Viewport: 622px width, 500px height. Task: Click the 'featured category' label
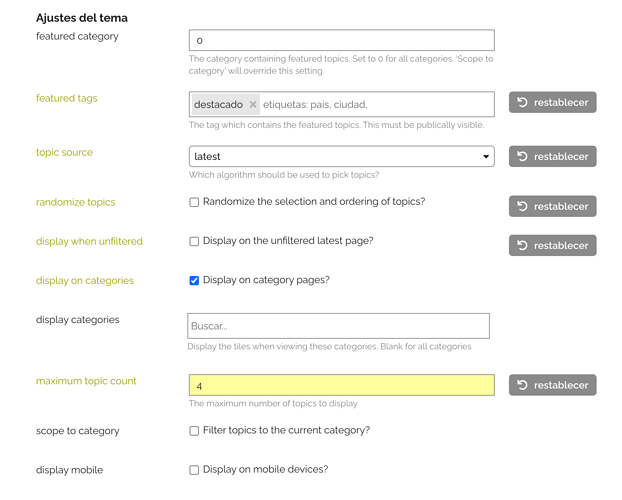pos(77,36)
